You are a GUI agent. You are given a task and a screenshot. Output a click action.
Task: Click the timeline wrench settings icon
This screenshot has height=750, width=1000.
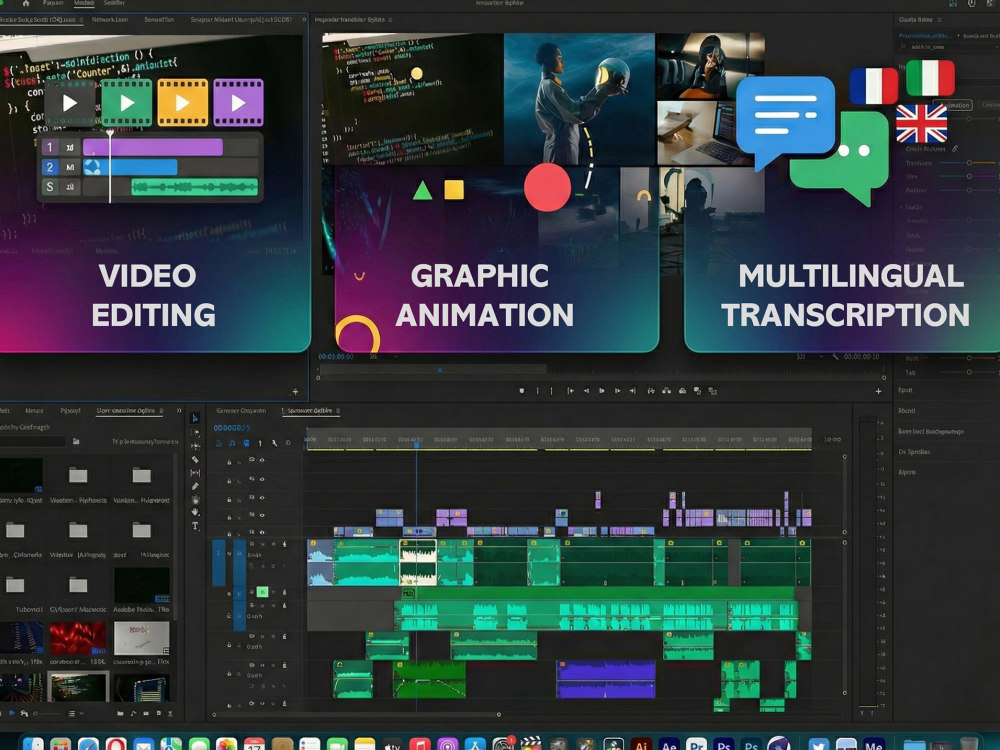[274, 443]
